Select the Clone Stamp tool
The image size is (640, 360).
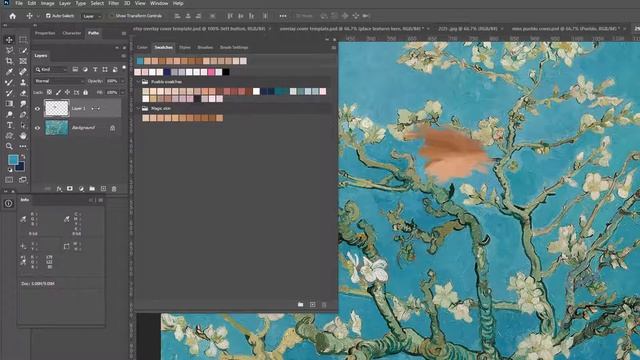click(x=23, y=82)
